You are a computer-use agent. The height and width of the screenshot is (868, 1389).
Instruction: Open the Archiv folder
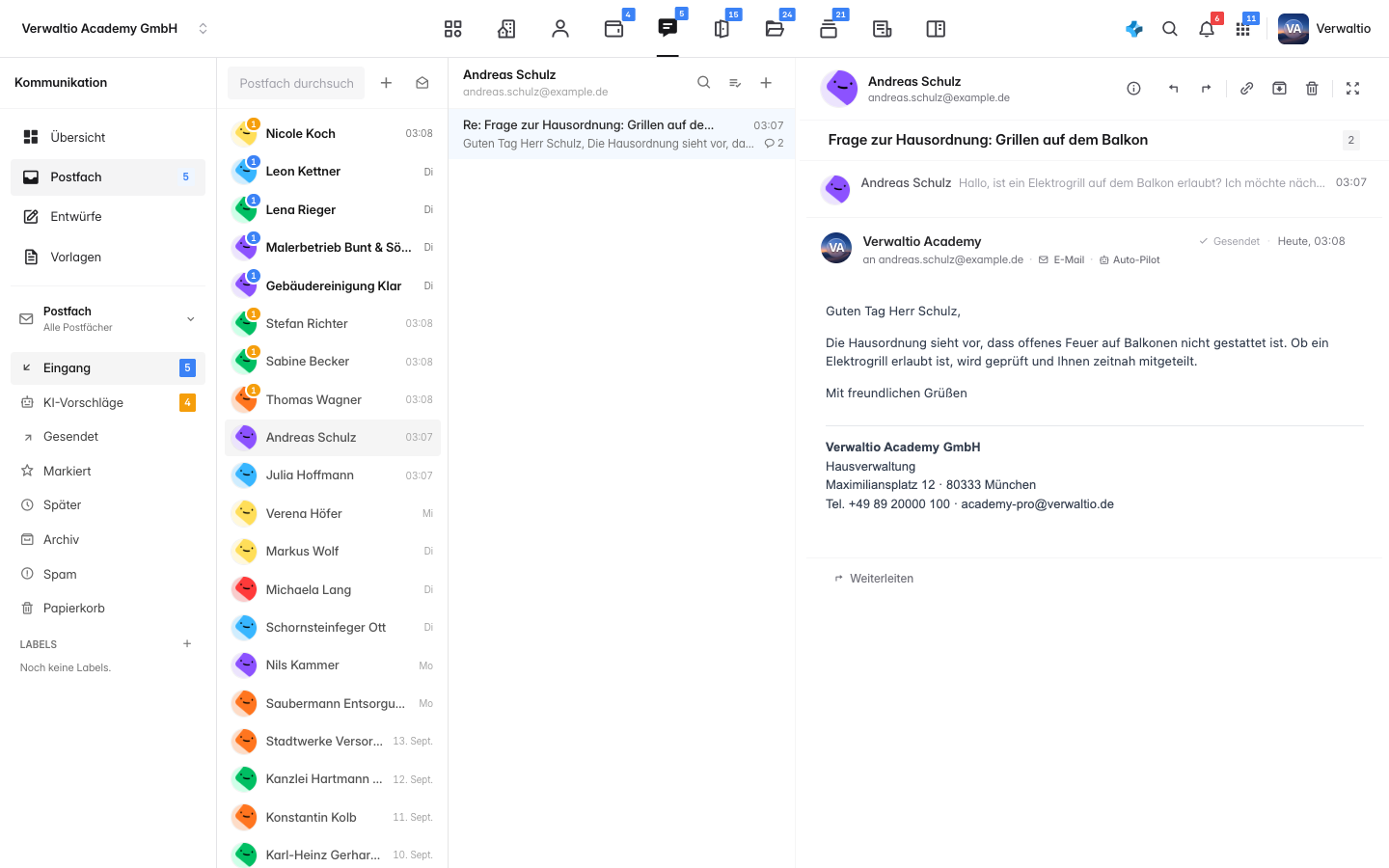click(108, 540)
